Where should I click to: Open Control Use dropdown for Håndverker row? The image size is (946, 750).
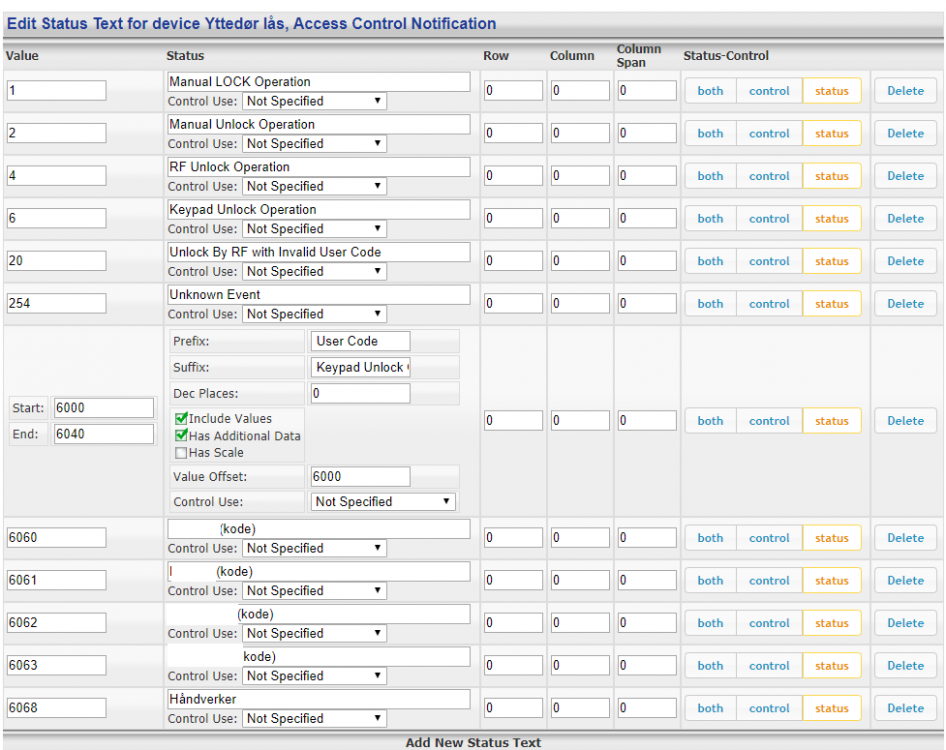point(314,718)
